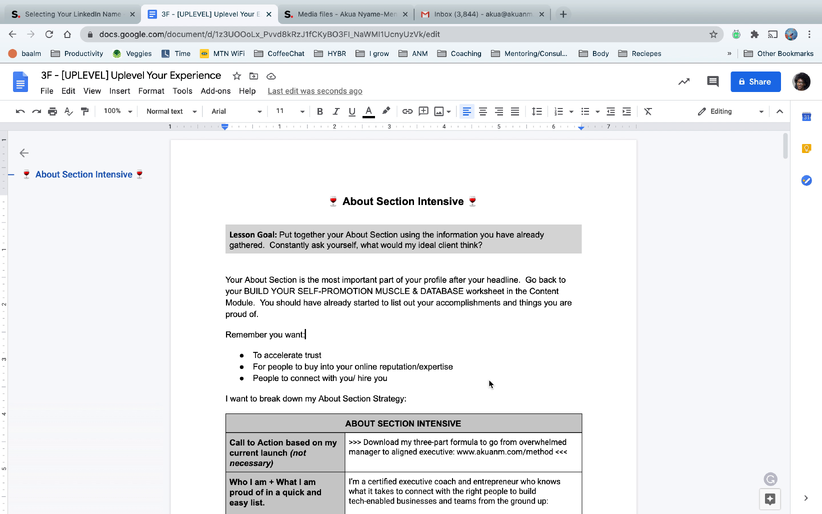Open the Insert image dropdown arrow
This screenshot has height=514, width=822.
(449, 112)
